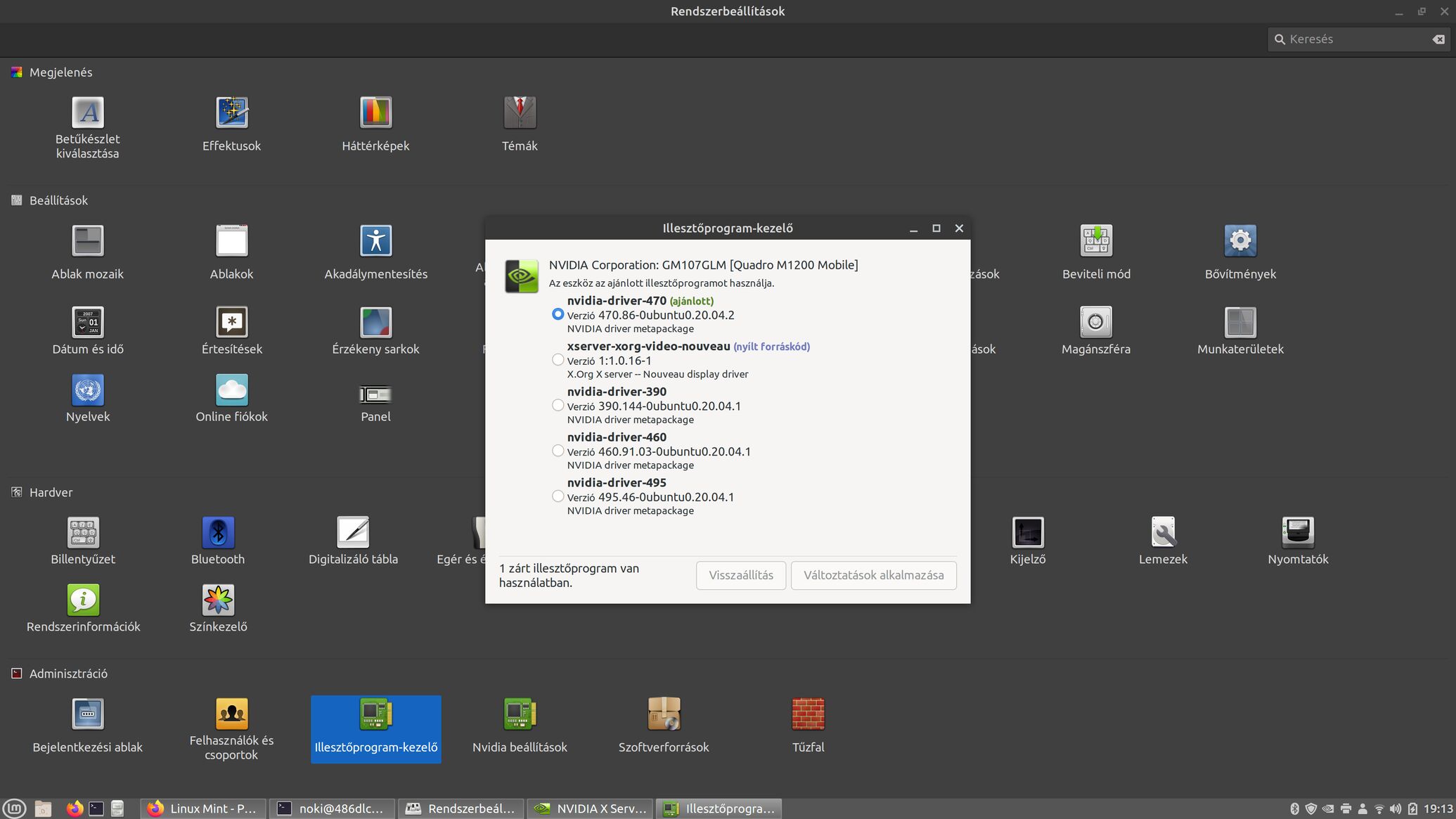The image size is (1456, 819).
Task: Open the Linux Mint menu button
Action: click(x=15, y=808)
